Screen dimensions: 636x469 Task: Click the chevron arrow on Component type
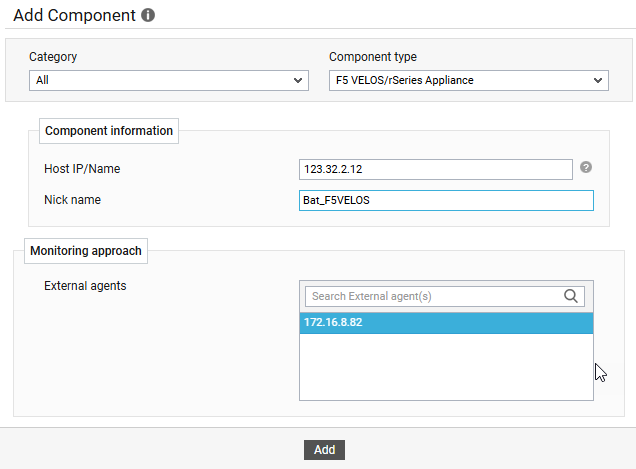point(598,81)
